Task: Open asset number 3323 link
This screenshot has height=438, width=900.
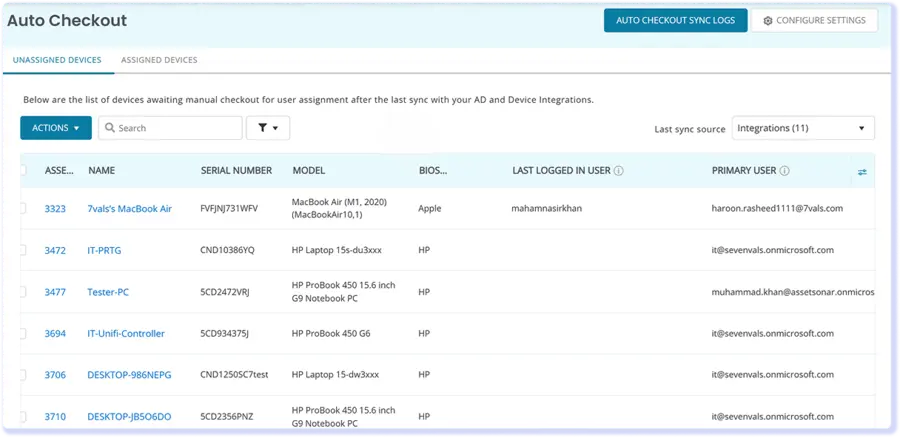Action: point(55,209)
